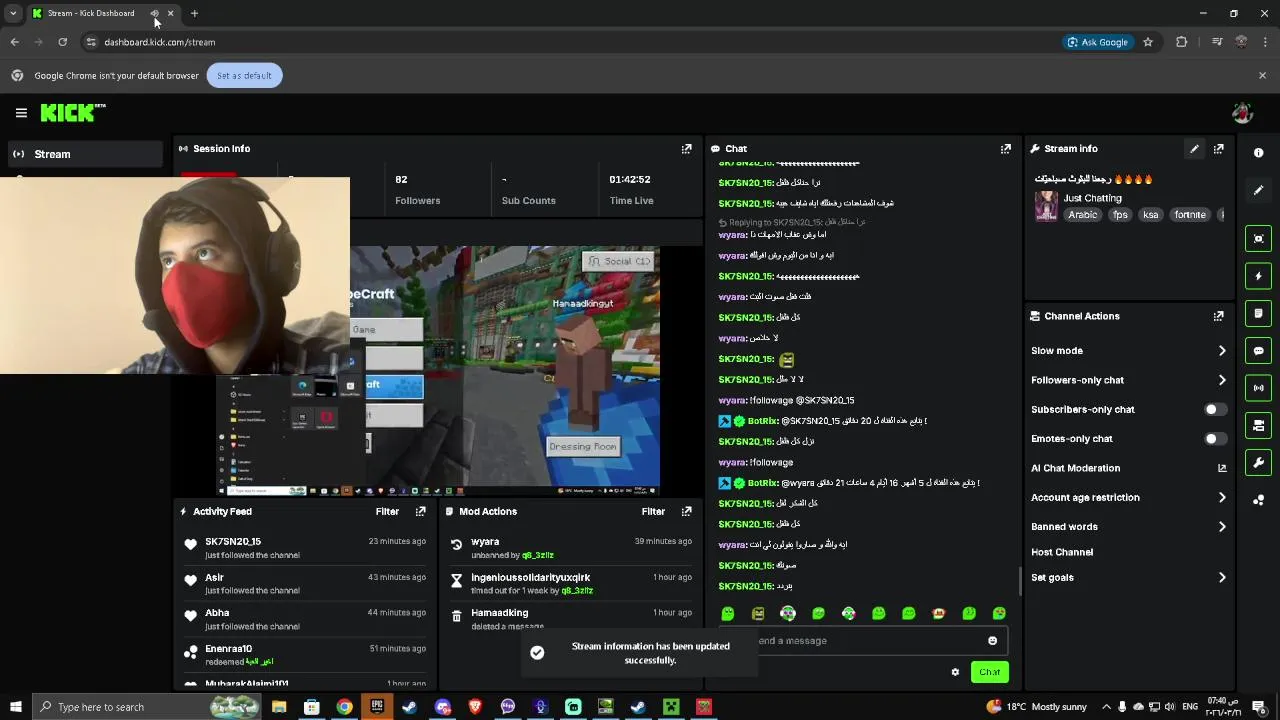Open tab search dropdown in Chrome

coord(13,13)
